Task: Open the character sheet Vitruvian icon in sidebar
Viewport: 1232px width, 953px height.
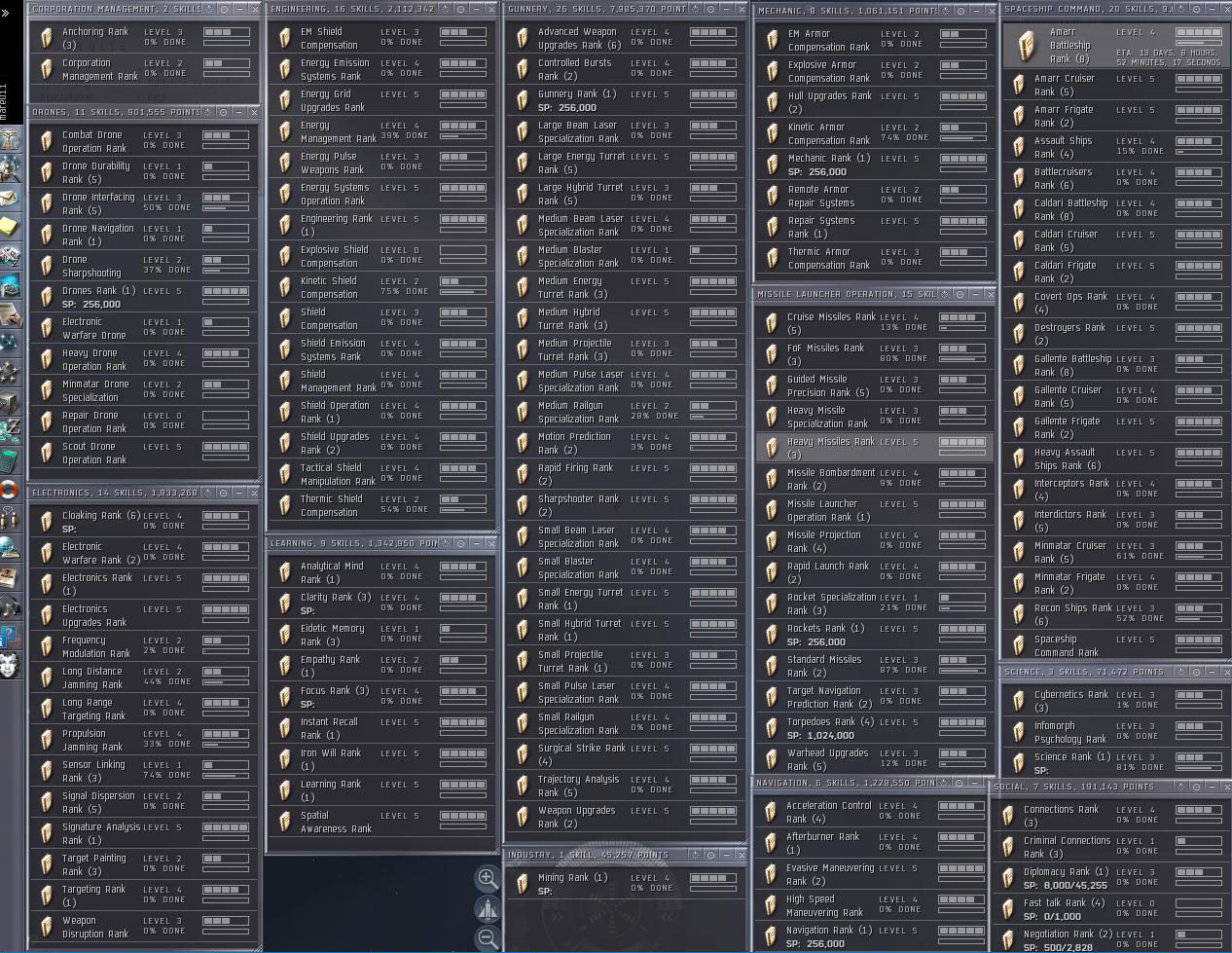Action: tap(11, 140)
